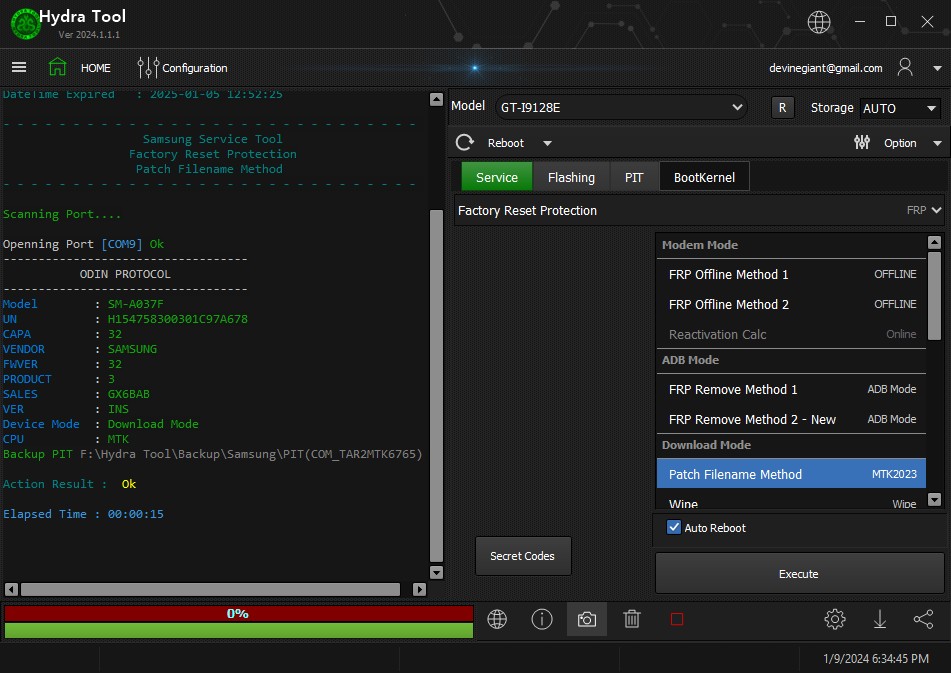Viewport: 951px width, 673px height.
Task: Switch to the Flashing tab
Action: [x=571, y=177]
